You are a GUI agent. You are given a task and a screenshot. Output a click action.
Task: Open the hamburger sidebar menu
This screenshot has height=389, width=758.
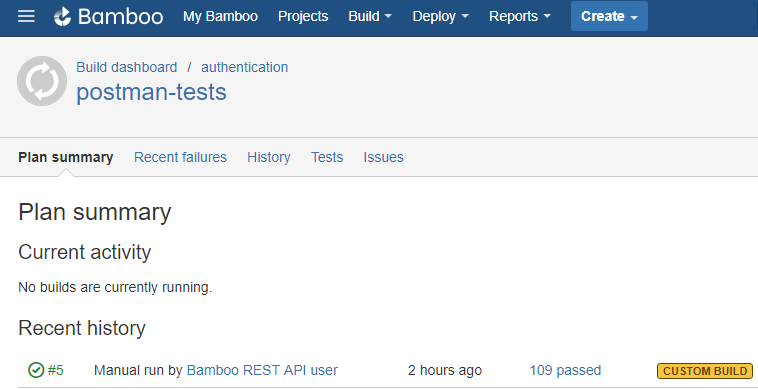pos(26,16)
